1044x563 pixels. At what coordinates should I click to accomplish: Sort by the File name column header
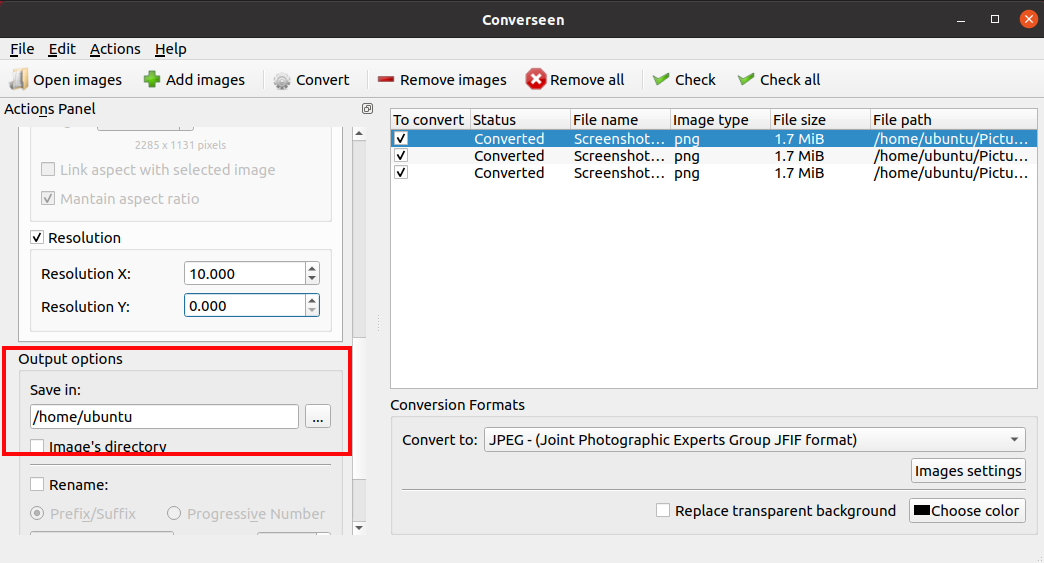pyautogui.click(x=620, y=120)
